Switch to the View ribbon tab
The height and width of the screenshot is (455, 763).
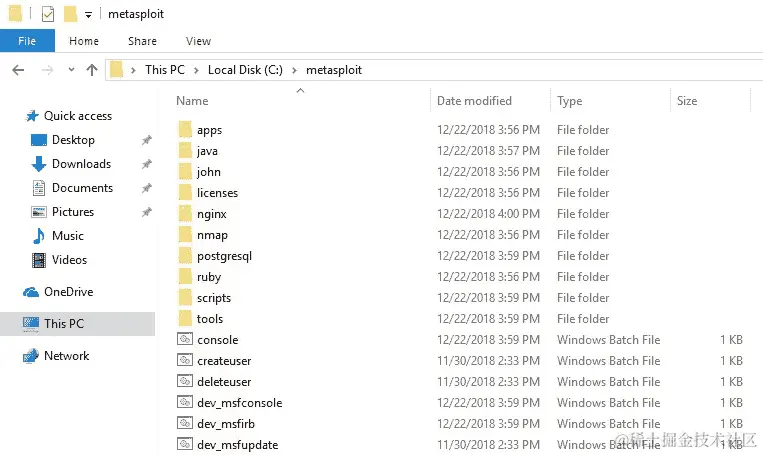point(198,41)
